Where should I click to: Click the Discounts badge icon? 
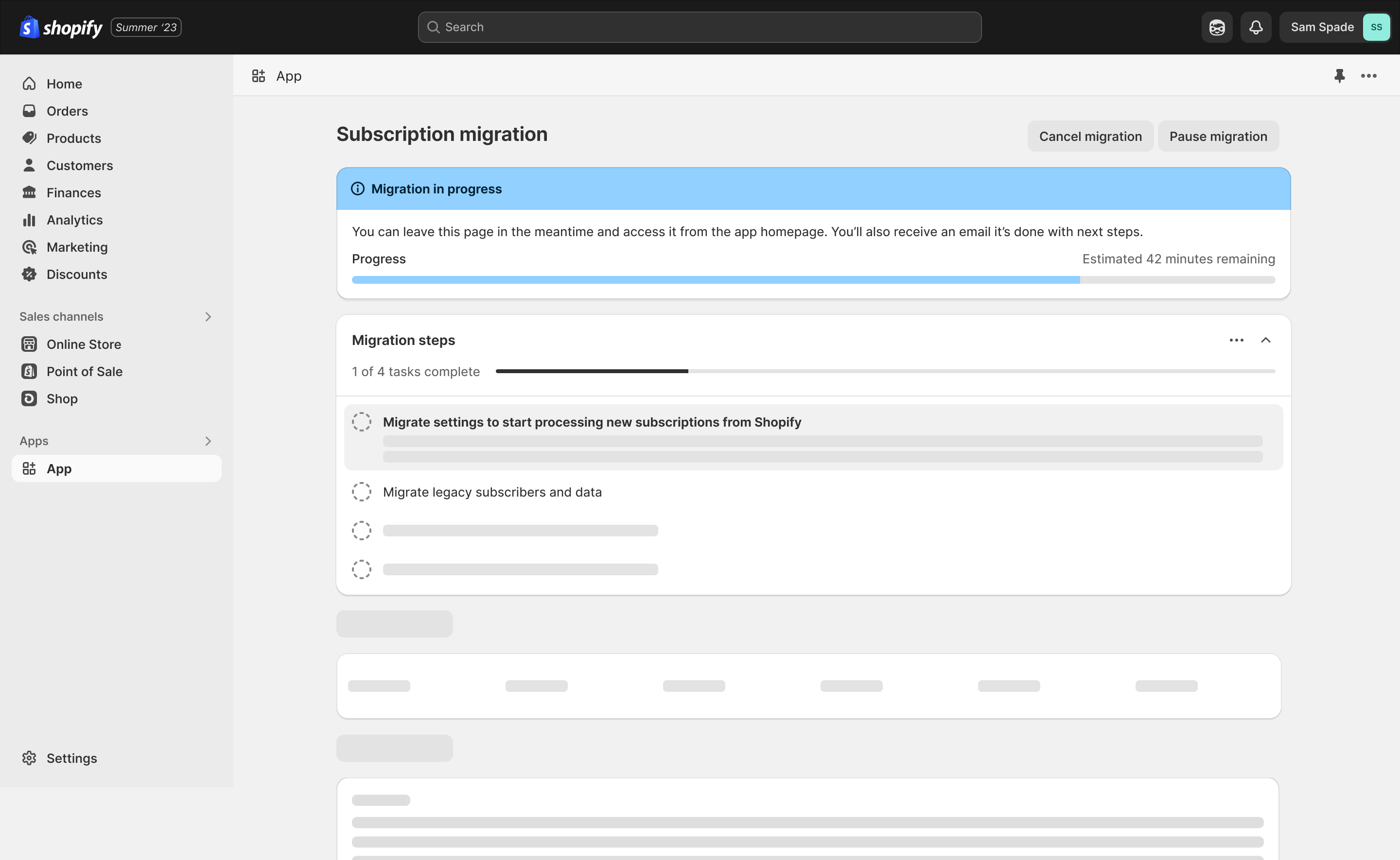click(x=29, y=275)
